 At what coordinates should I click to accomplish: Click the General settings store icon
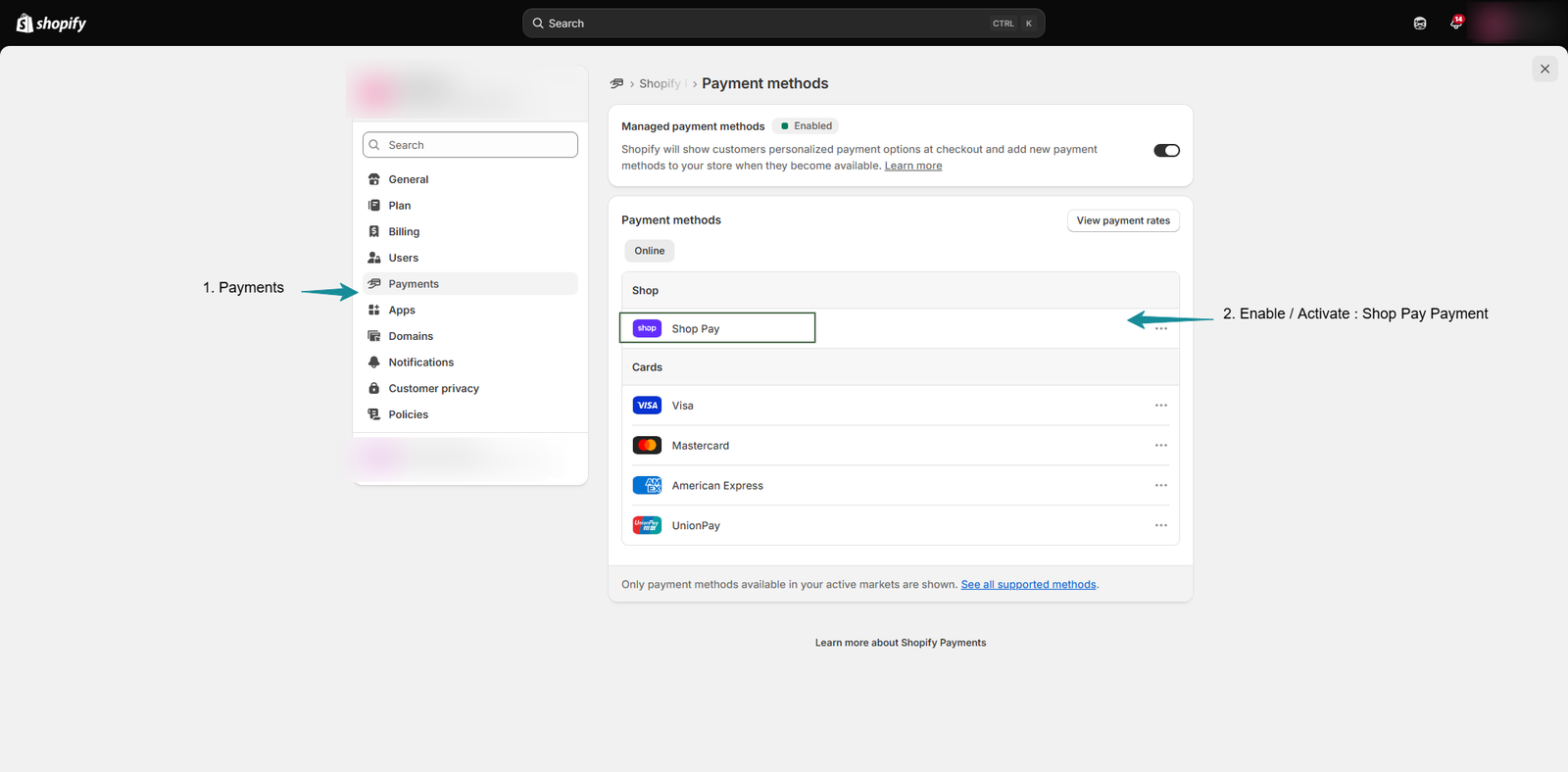[x=373, y=179]
